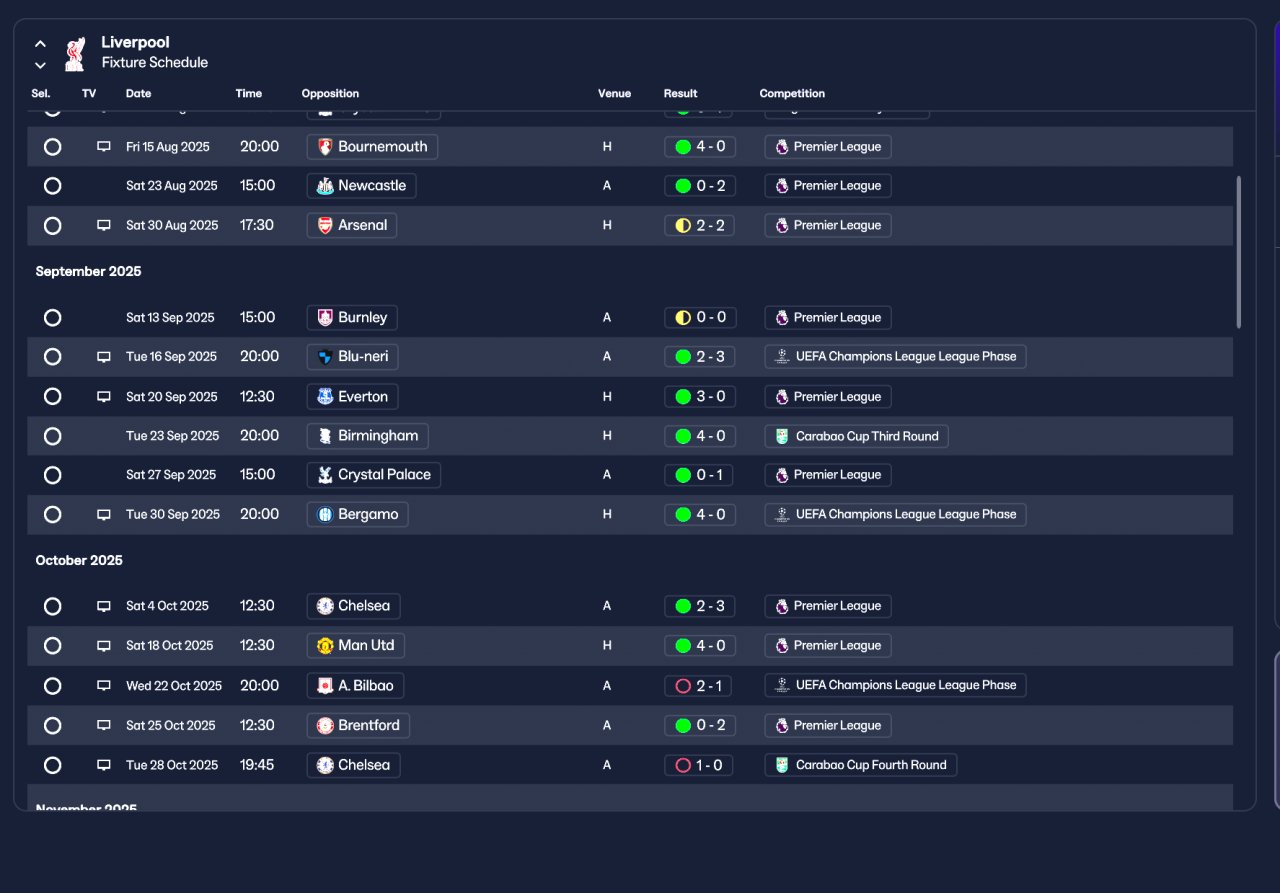Click the October 2025 month heading

[79, 561]
